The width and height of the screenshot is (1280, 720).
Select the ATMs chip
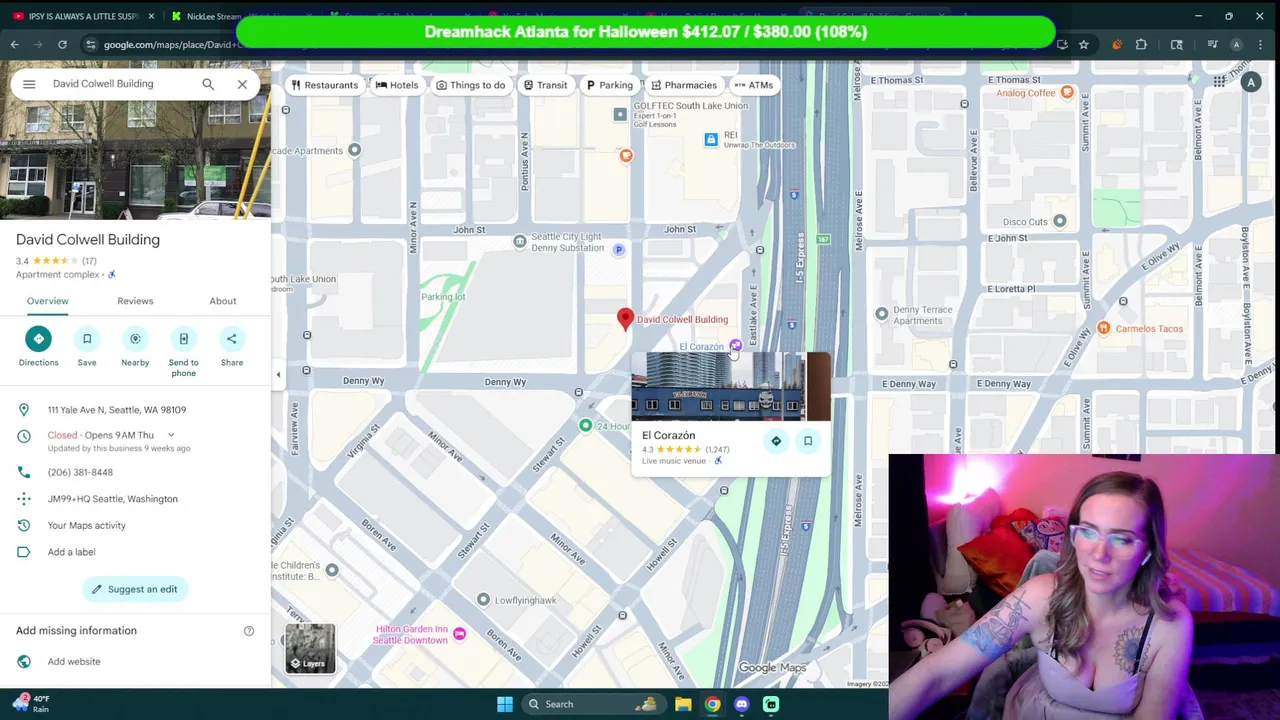click(754, 85)
